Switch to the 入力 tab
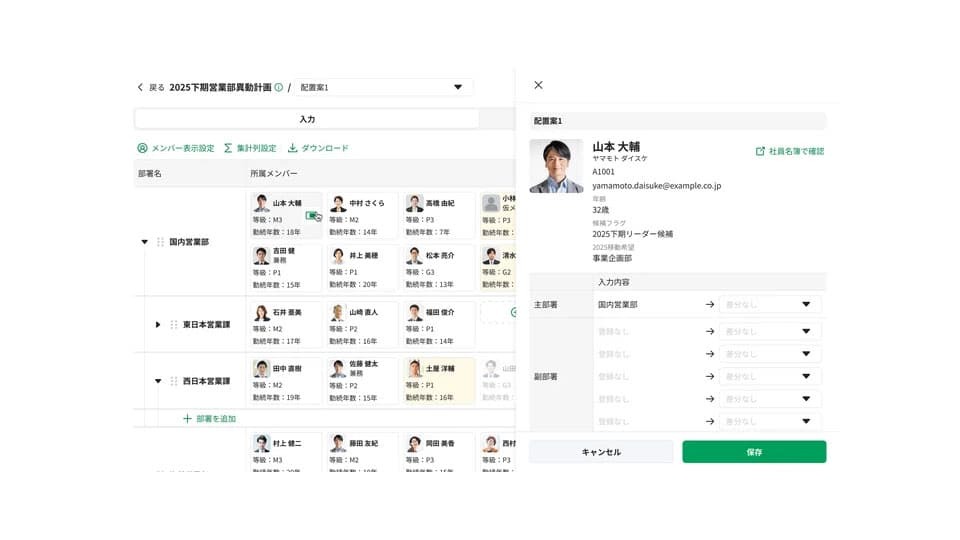This screenshot has width=960, height=540. pyautogui.click(x=307, y=119)
